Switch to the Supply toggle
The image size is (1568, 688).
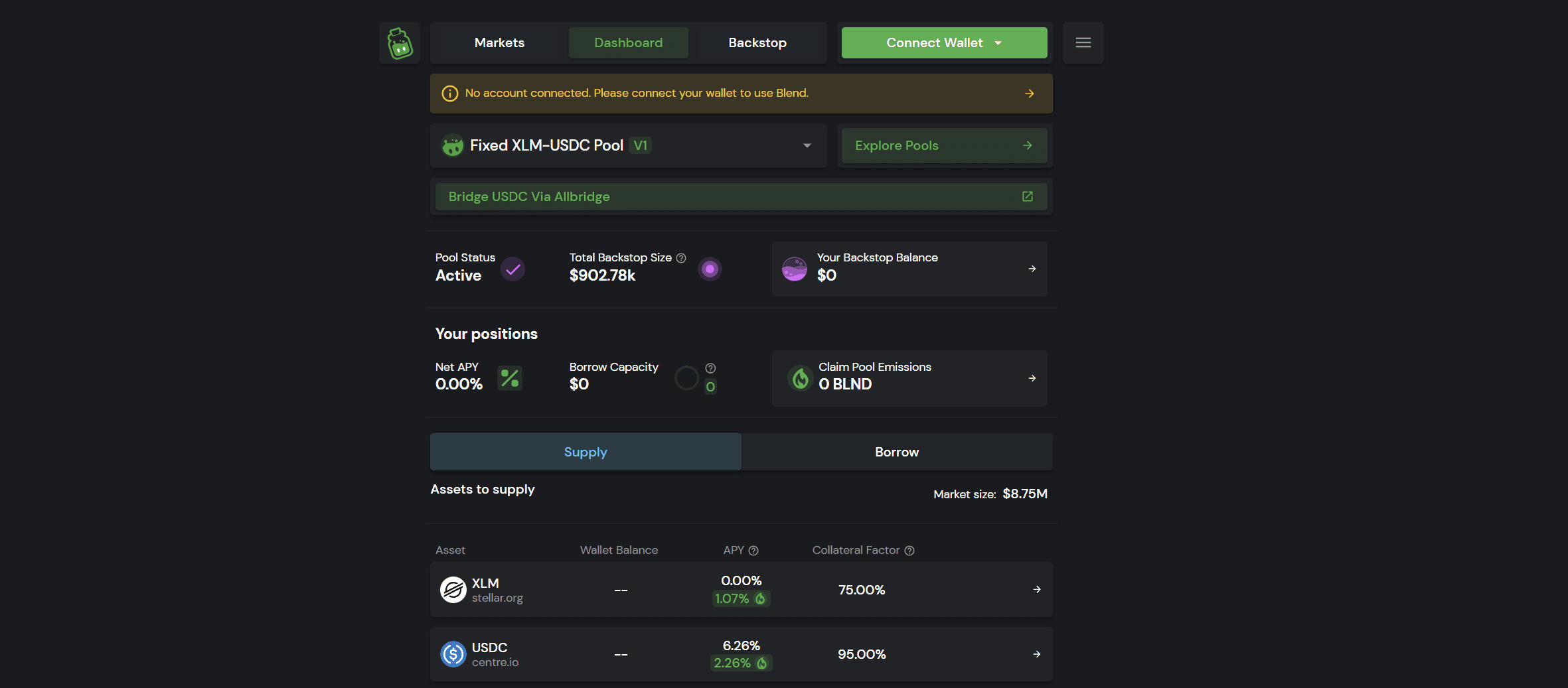586,452
